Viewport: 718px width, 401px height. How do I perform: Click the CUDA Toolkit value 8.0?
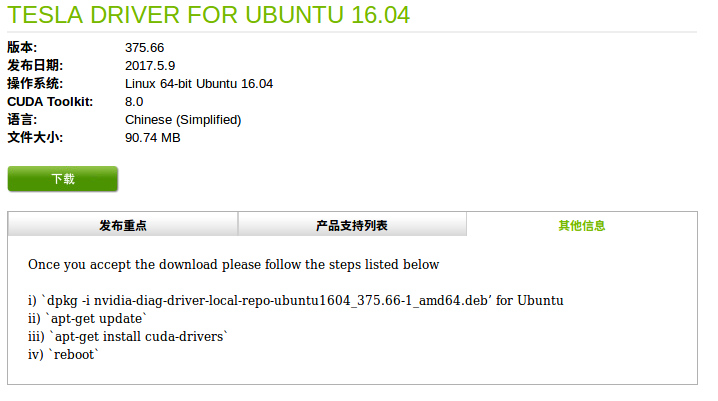coord(134,102)
